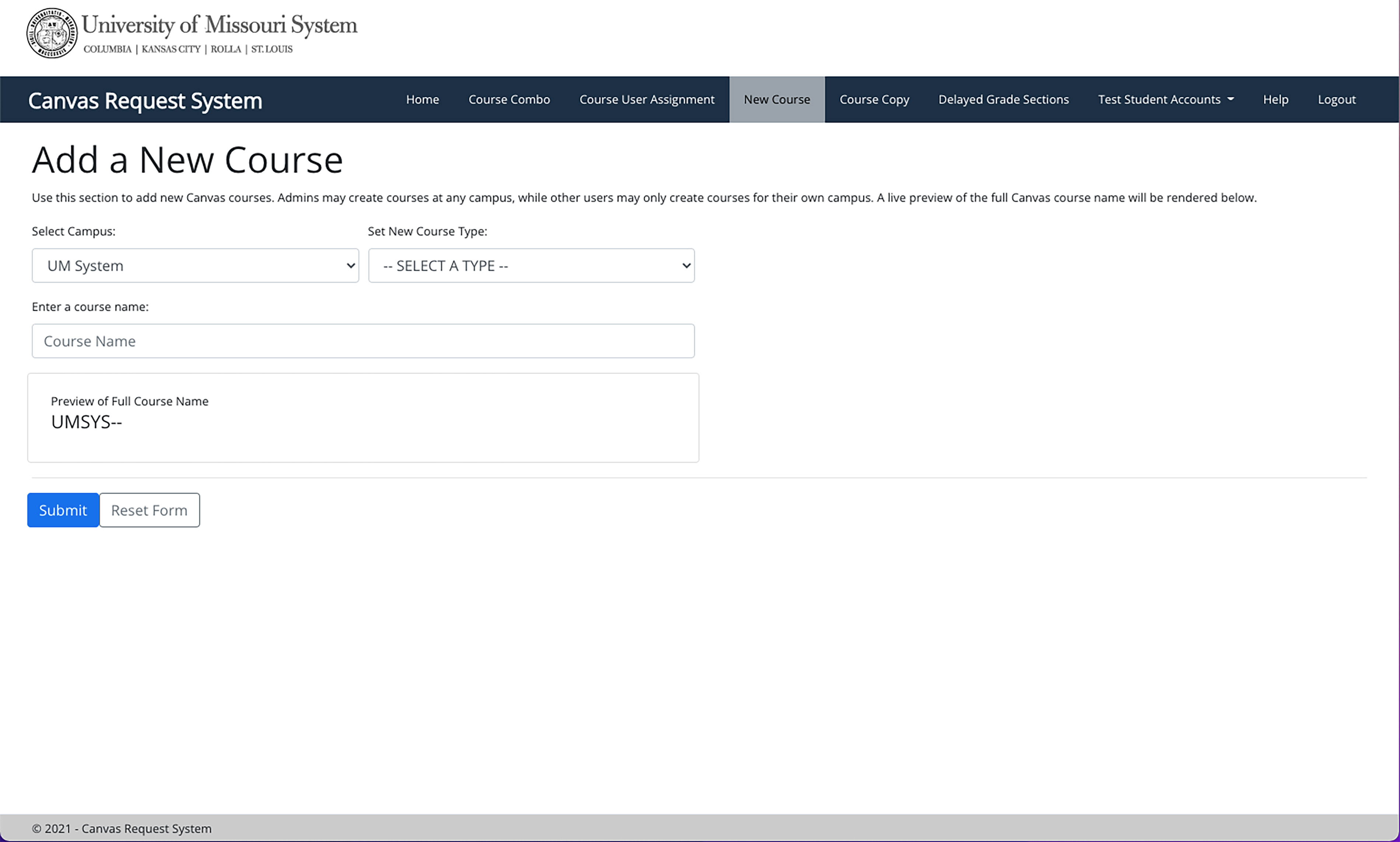Click the Canvas Request System brand title
This screenshot has height=842, width=1400.
145,101
